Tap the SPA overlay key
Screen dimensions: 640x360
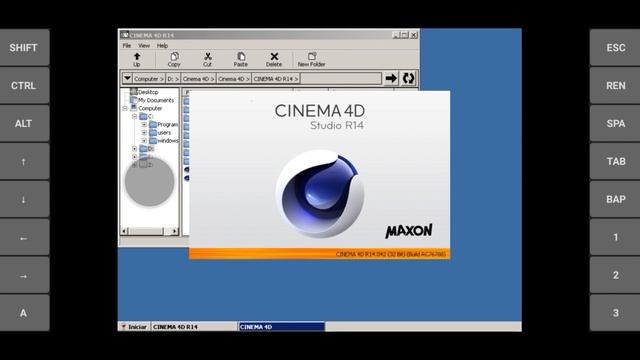[615, 123]
